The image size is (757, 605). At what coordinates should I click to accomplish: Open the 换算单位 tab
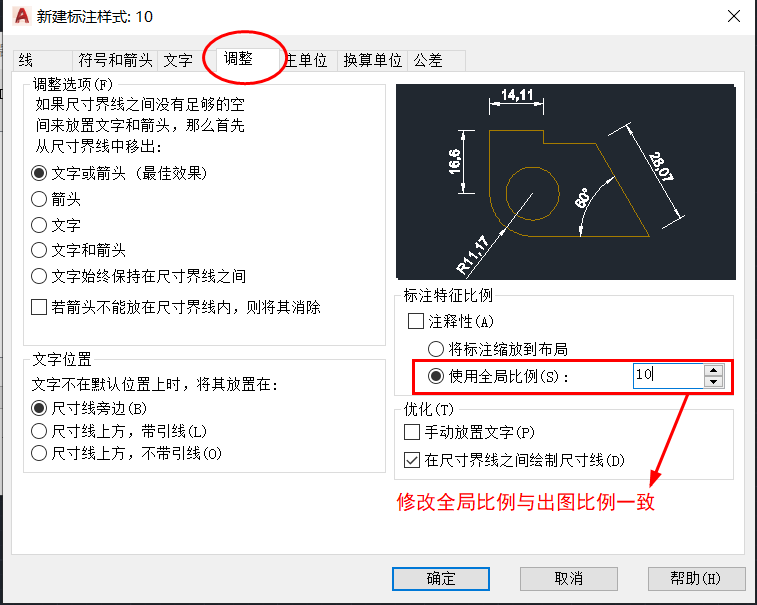[x=372, y=60]
